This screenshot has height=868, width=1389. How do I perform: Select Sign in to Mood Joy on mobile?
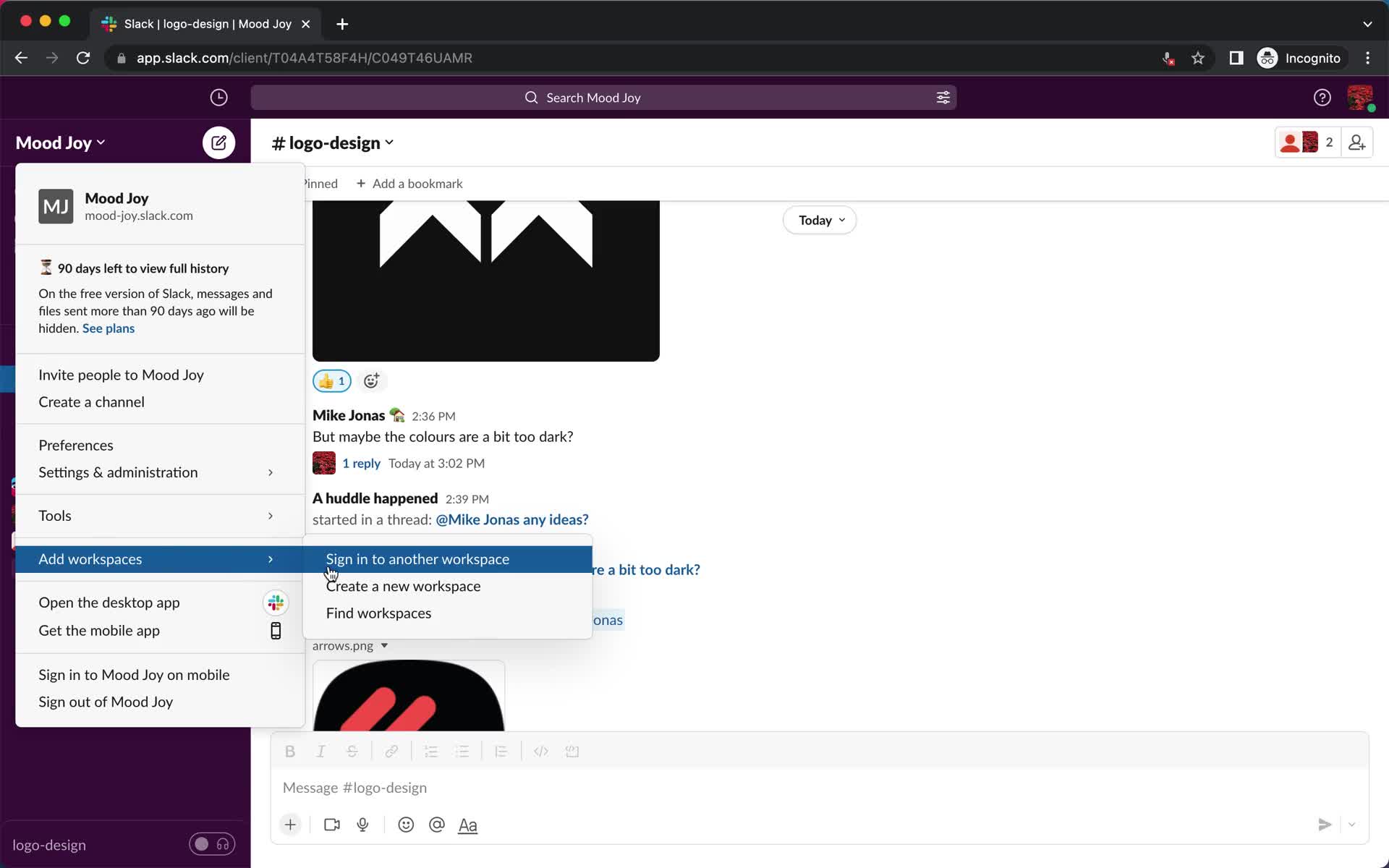click(x=160, y=675)
